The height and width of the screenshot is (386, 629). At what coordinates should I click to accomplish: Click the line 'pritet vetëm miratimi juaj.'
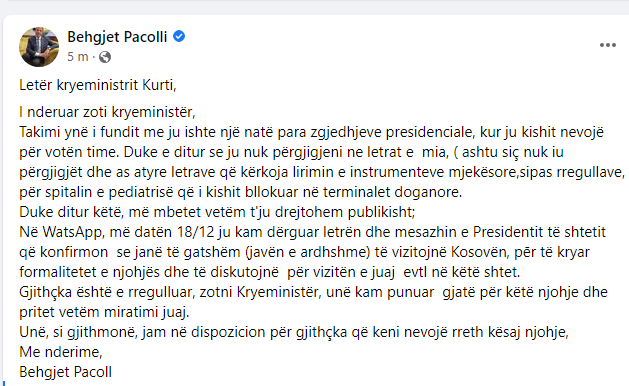point(104,312)
